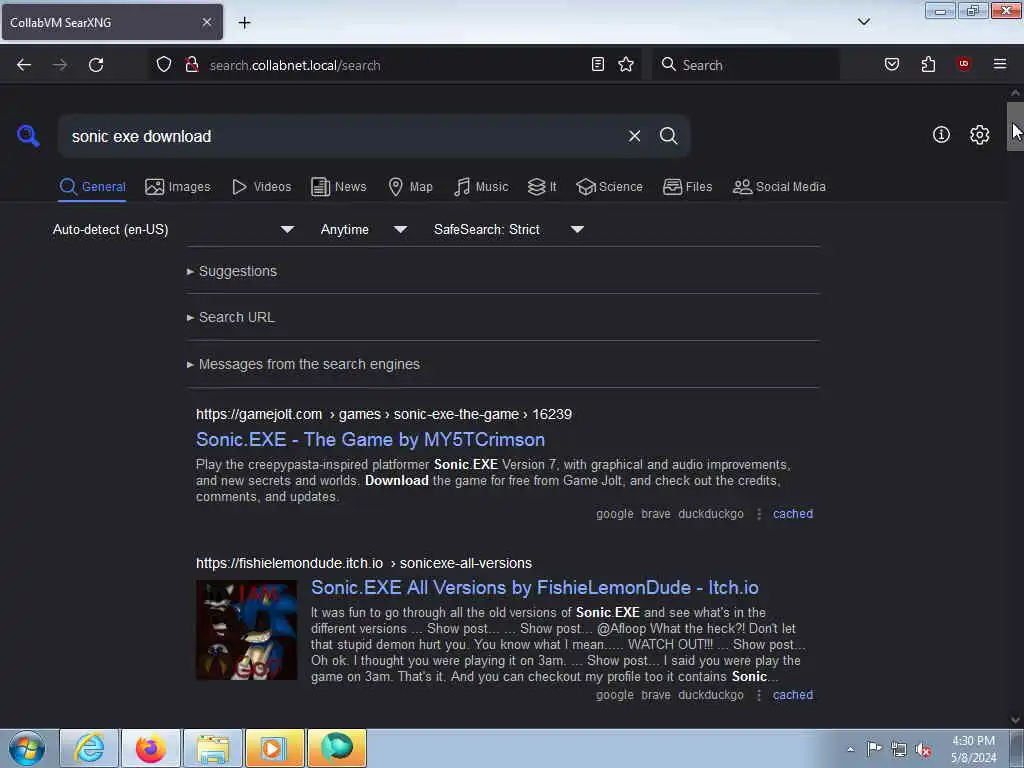The height and width of the screenshot is (768, 1024).
Task: Switch to the It category tab
Action: tap(542, 187)
